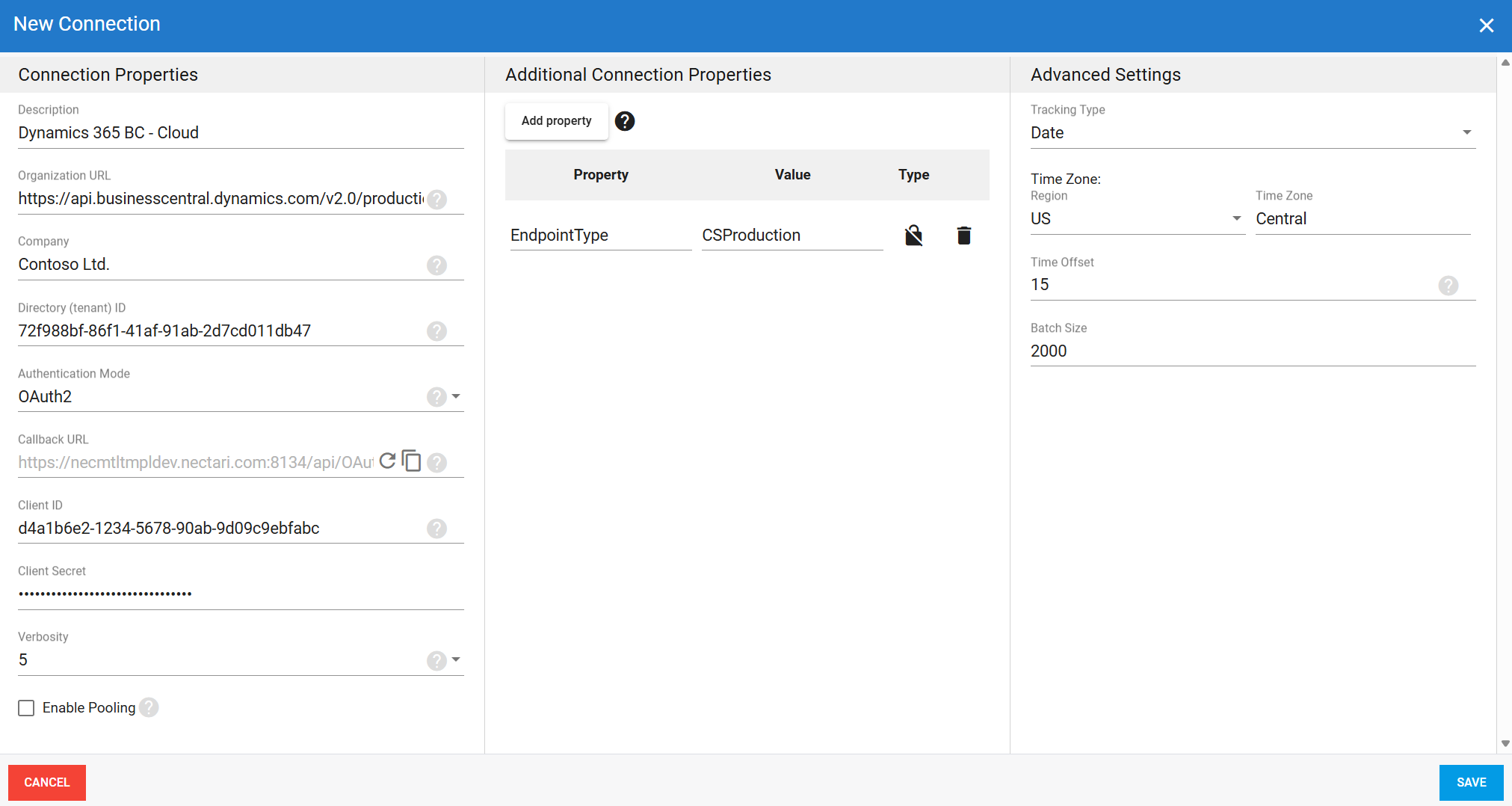Click the CSProduction value field
The width and height of the screenshot is (1512, 806).
click(x=792, y=236)
